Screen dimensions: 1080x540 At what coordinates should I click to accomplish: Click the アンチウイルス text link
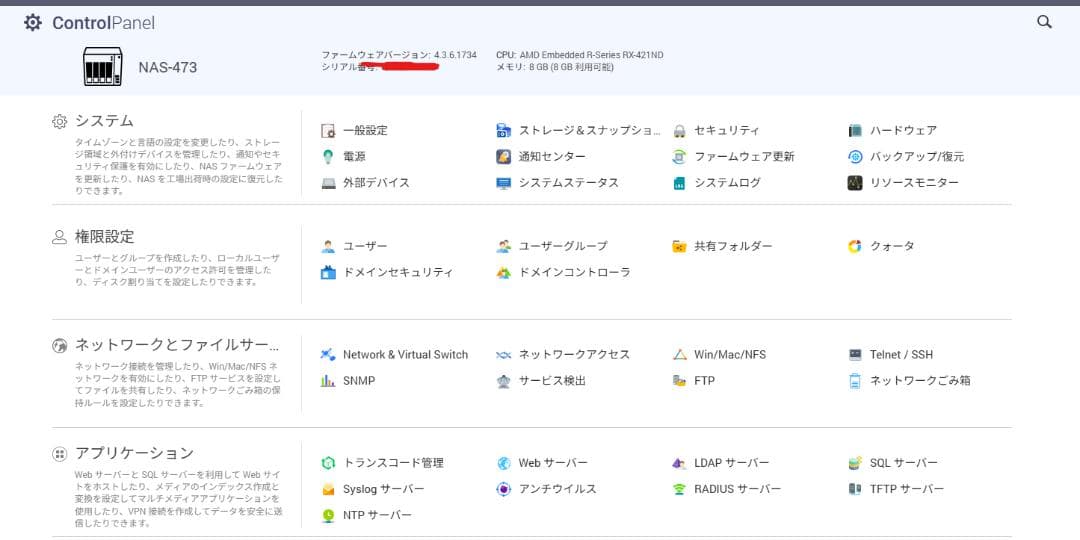coord(557,490)
